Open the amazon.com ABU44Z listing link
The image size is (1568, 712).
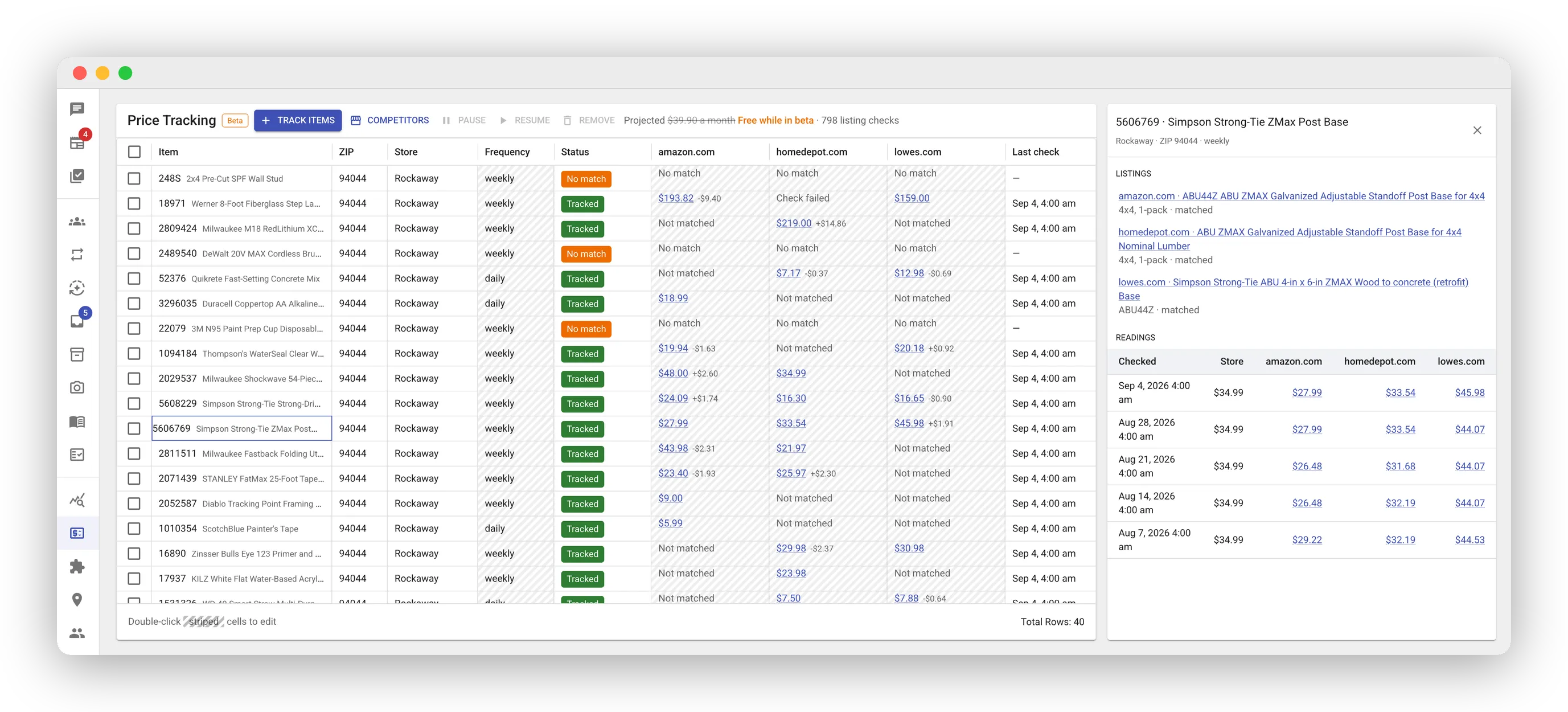click(1302, 195)
